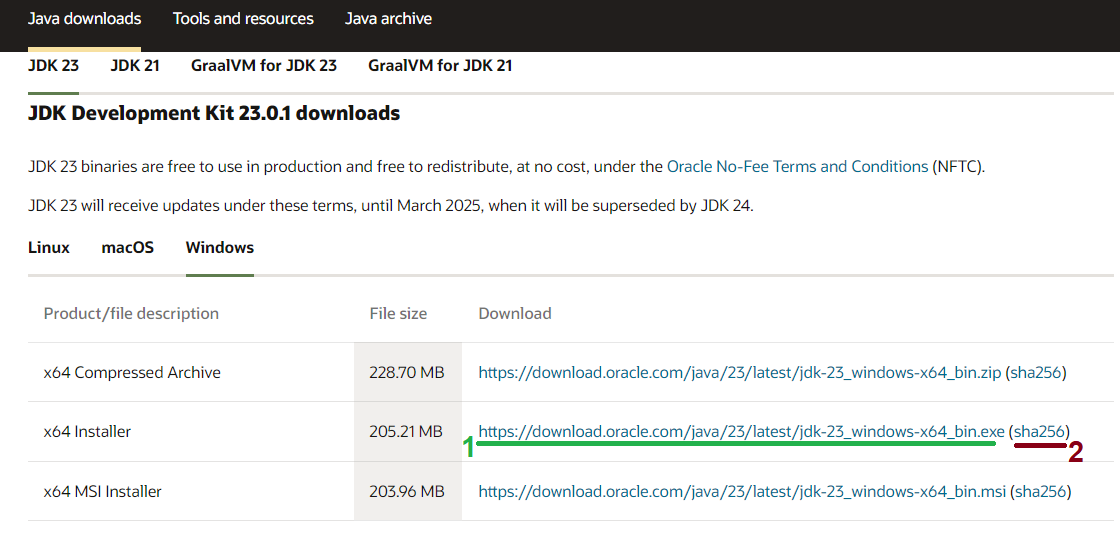Image resolution: width=1120 pixels, height=551 pixels.
Task: Select the Windows downloads tab
Action: tap(219, 248)
